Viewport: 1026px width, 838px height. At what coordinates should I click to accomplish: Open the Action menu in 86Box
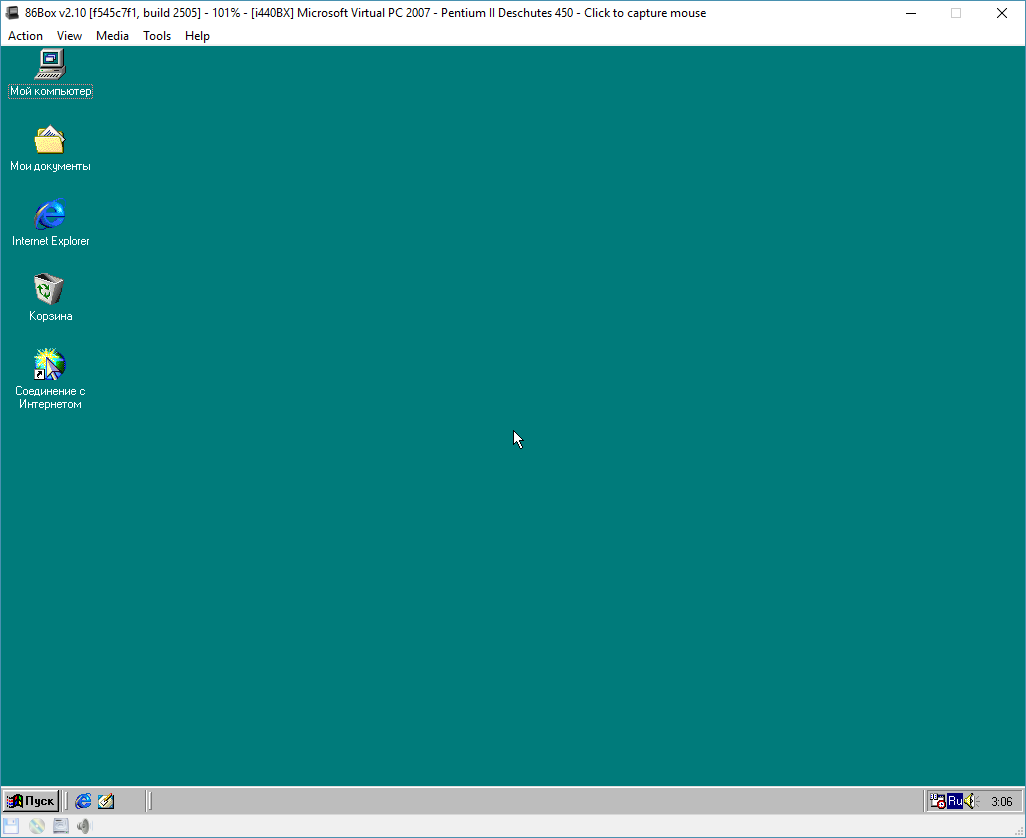coord(24,35)
